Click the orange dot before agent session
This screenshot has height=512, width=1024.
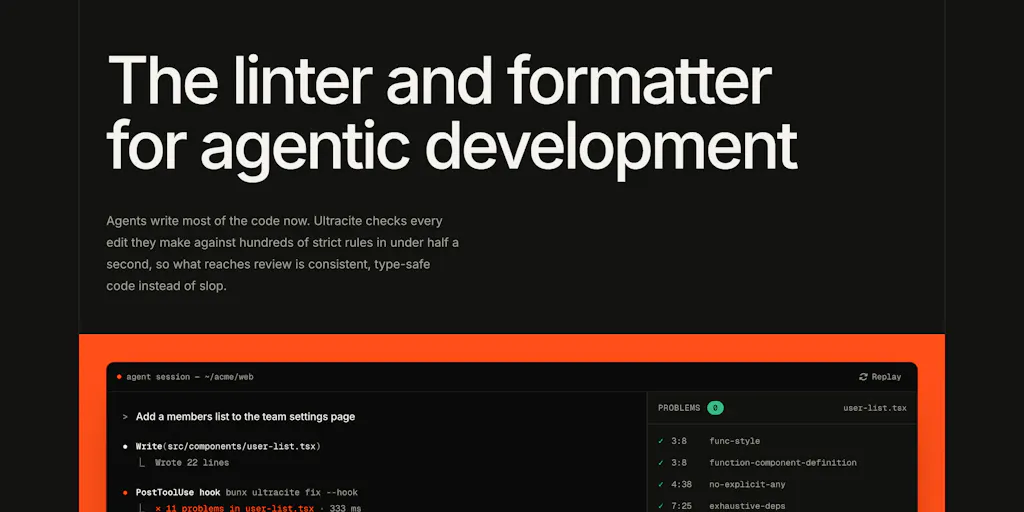(x=119, y=377)
